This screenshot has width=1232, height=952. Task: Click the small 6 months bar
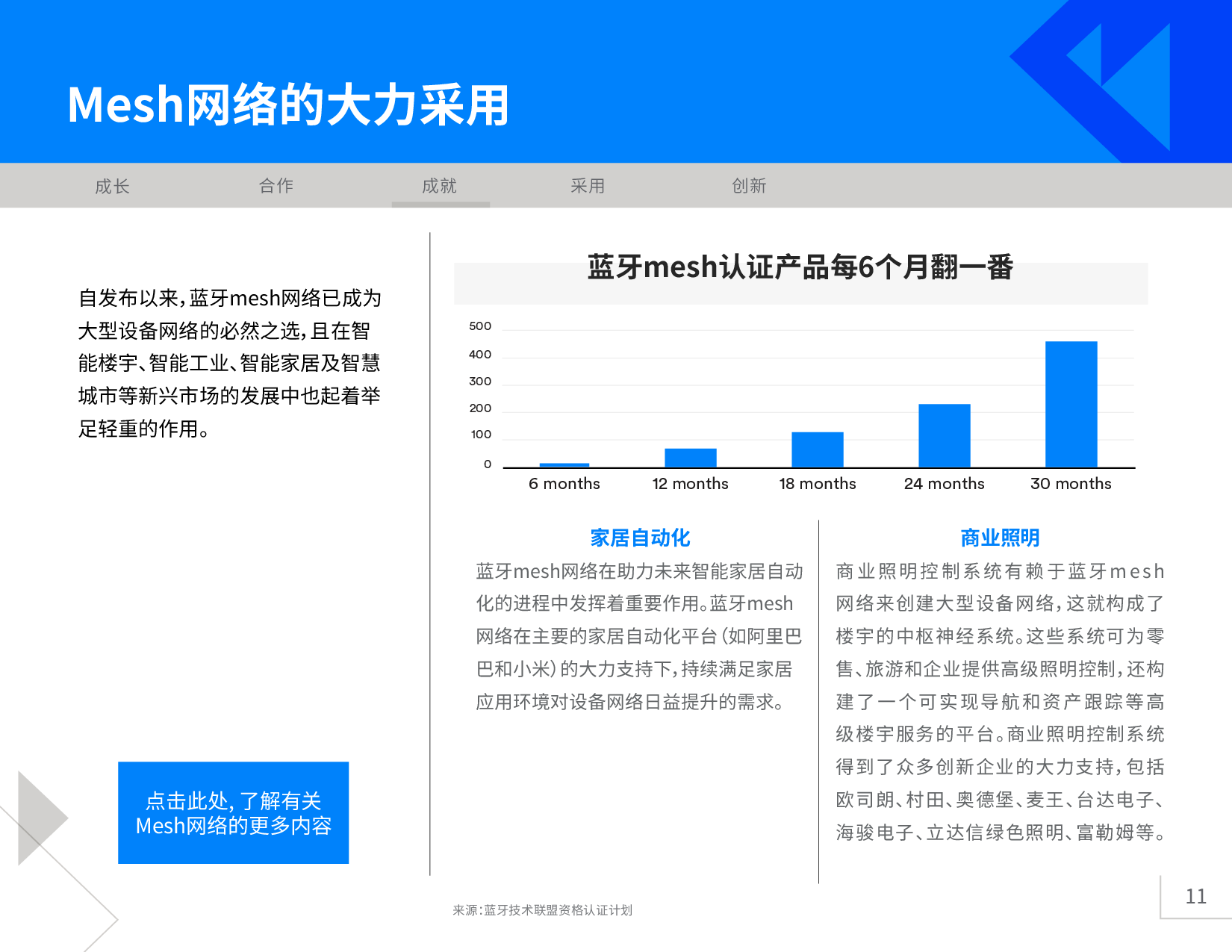[x=564, y=465]
